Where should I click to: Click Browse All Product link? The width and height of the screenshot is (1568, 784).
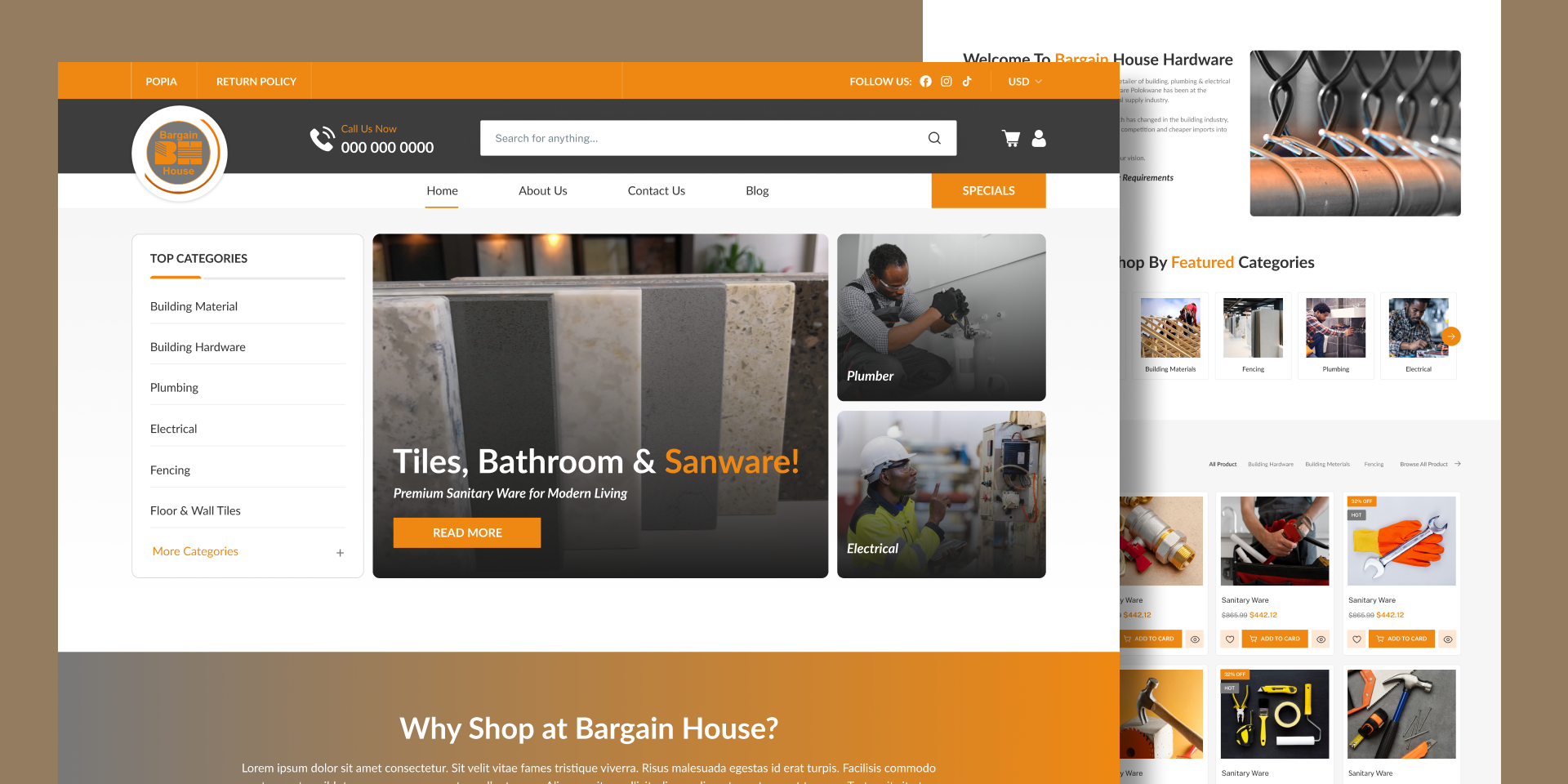[1423, 464]
